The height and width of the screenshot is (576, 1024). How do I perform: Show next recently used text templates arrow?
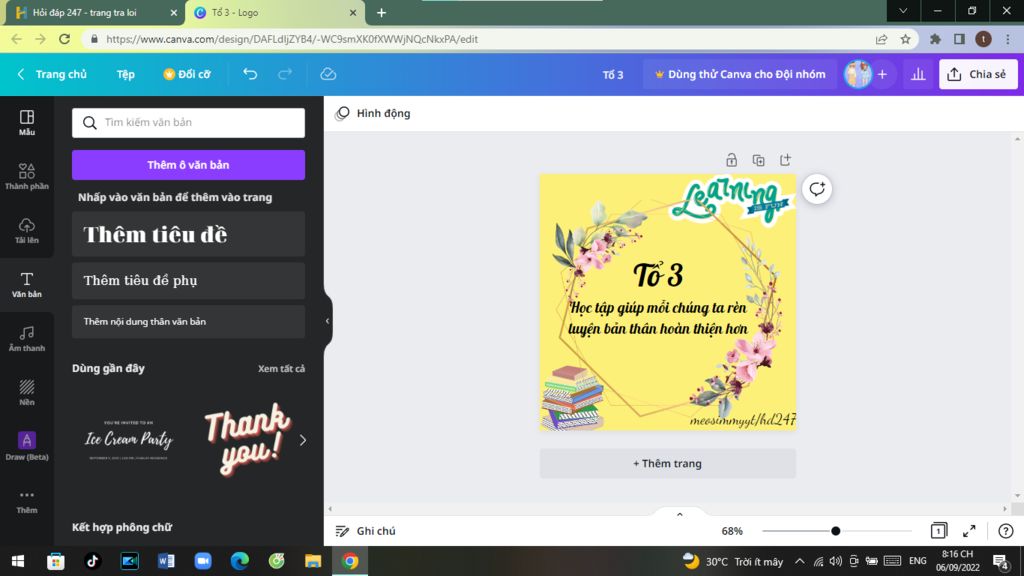click(302, 440)
